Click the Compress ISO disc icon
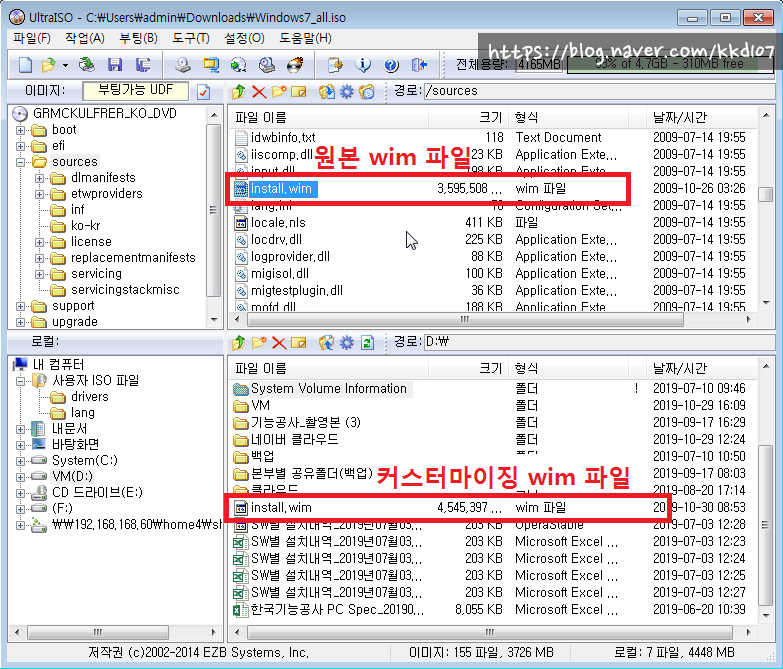This screenshot has height=669, width=783. [x=239, y=65]
